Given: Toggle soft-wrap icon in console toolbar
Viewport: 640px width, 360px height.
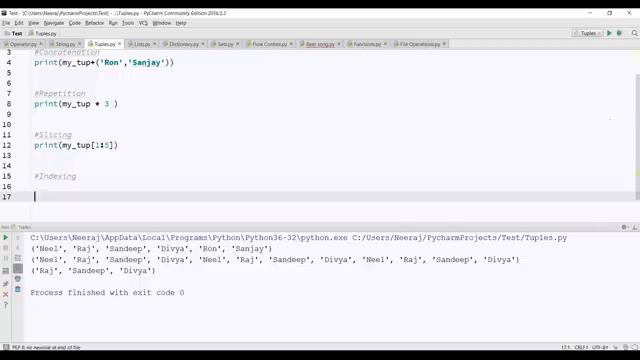Looking at the screenshot, I should coord(18,258).
